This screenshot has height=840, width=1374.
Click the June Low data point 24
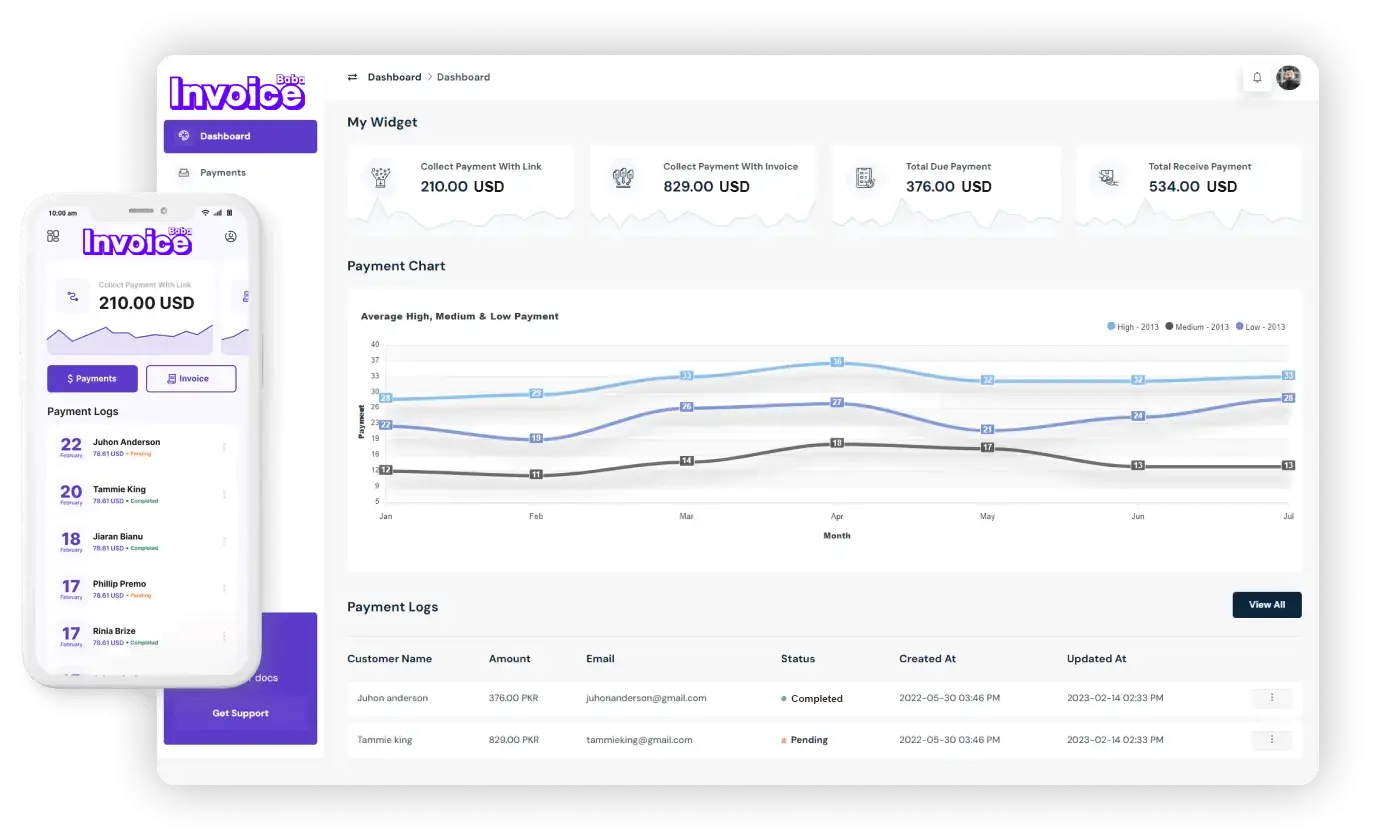[x=1138, y=416]
